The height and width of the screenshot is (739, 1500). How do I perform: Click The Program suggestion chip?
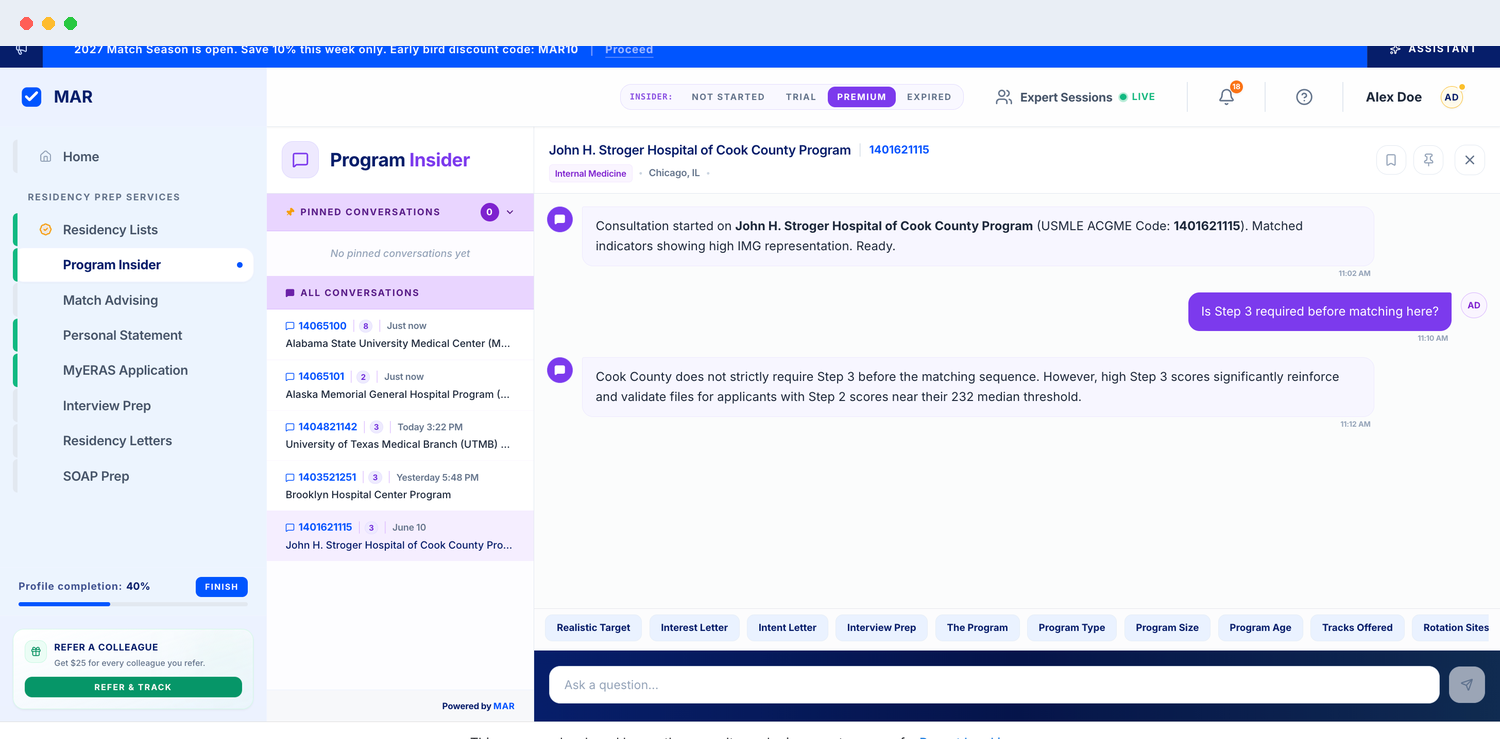coord(977,628)
